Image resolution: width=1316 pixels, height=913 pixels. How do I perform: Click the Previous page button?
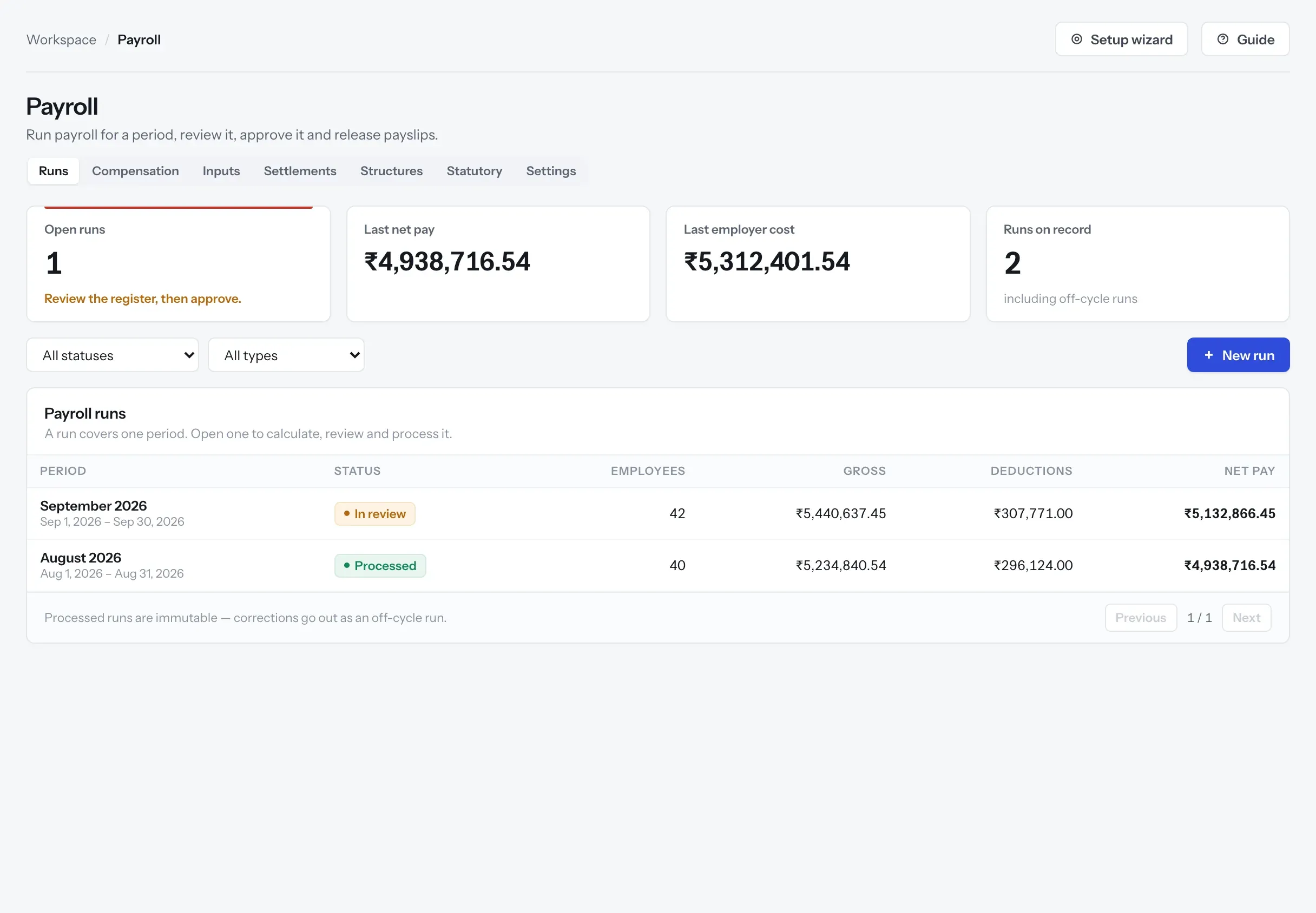[1141, 618]
